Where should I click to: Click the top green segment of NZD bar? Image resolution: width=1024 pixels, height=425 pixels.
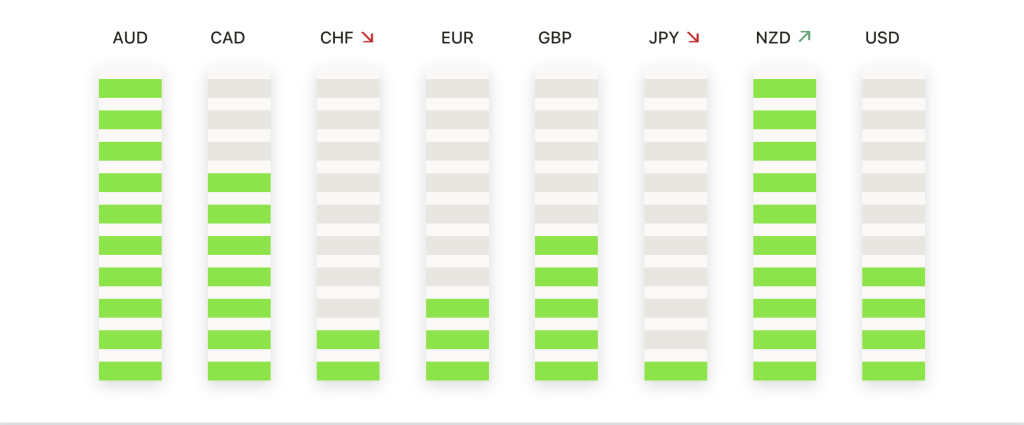click(x=784, y=88)
